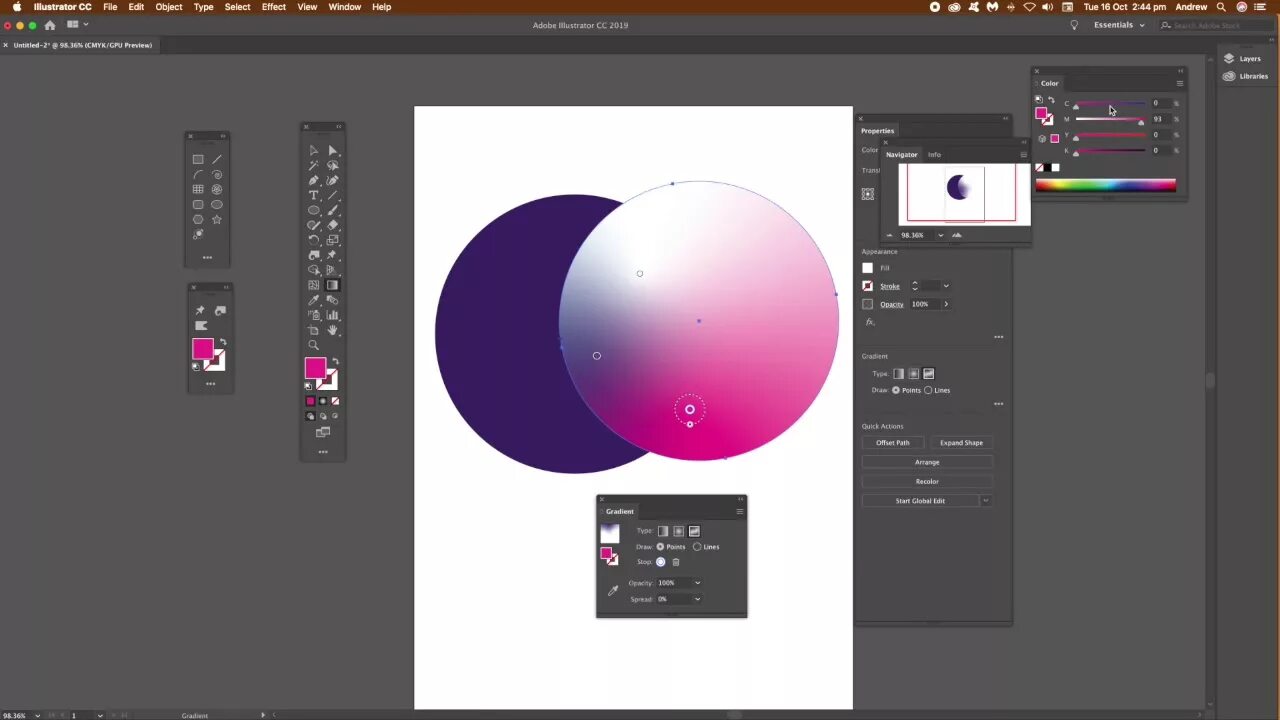
Task: Pick a color from the spectrum bar
Action: tap(1105, 185)
